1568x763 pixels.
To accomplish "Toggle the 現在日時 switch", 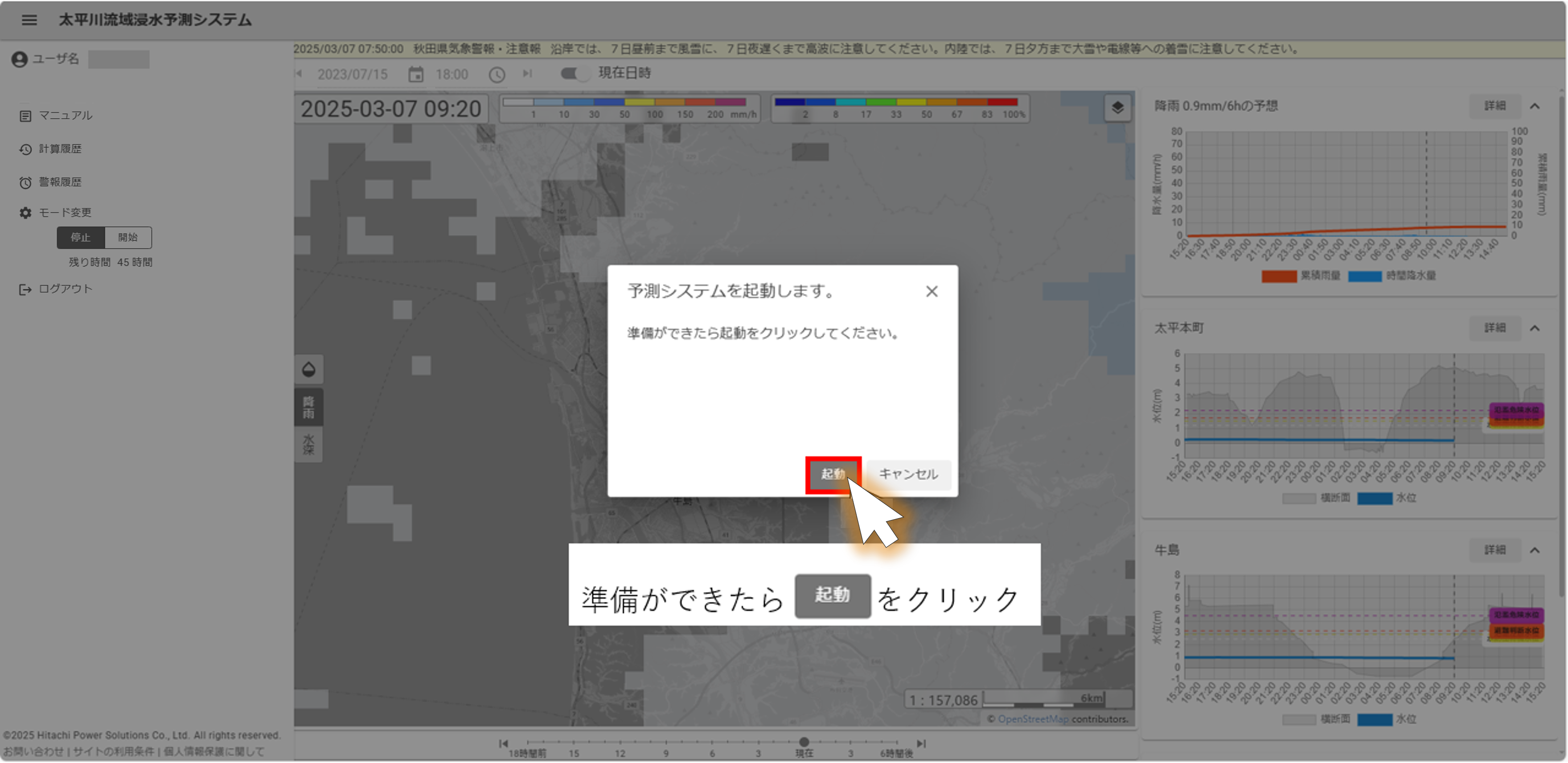I will 575,74.
